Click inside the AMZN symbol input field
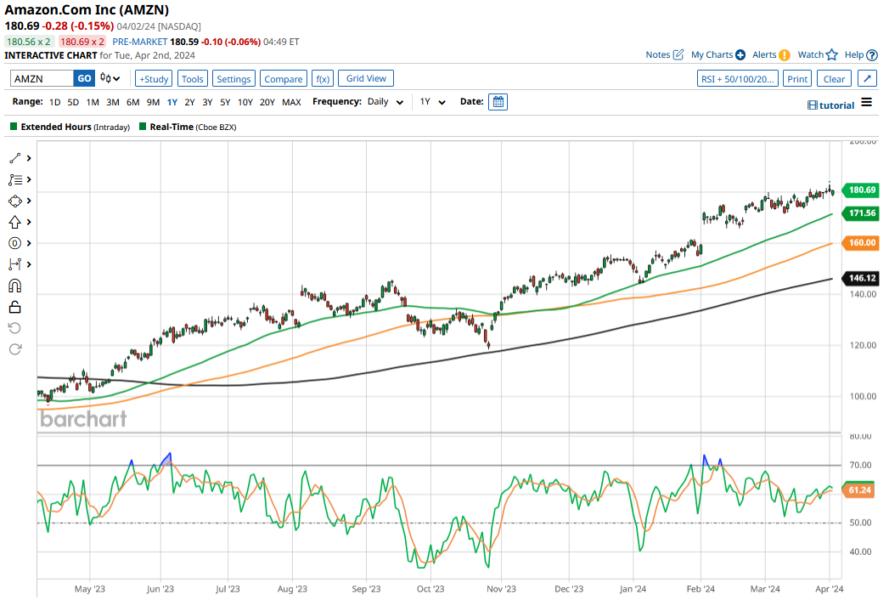Image resolution: width=889 pixels, height=600 pixels. click(x=40, y=77)
